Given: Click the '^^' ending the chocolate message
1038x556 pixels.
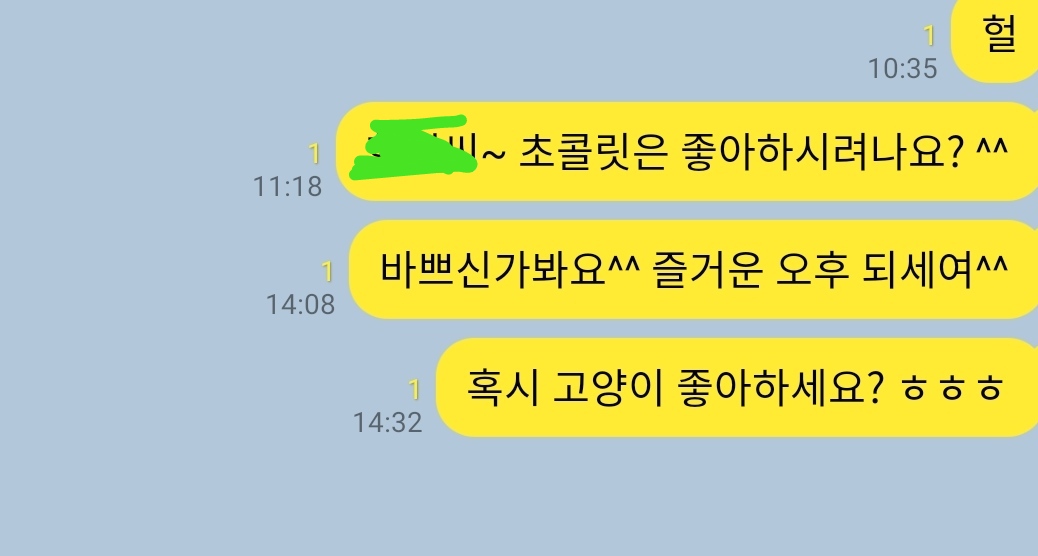Looking at the screenshot, I should (x=992, y=148).
